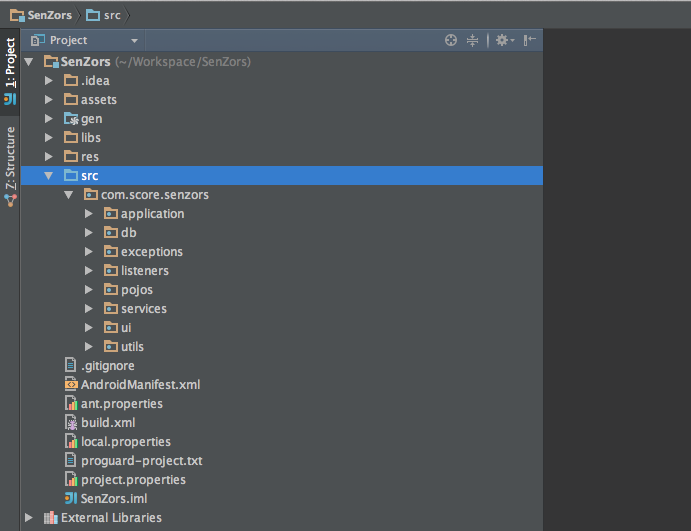Click the SenZors.iml file icon
The height and width of the screenshot is (531, 691).
pos(71,498)
